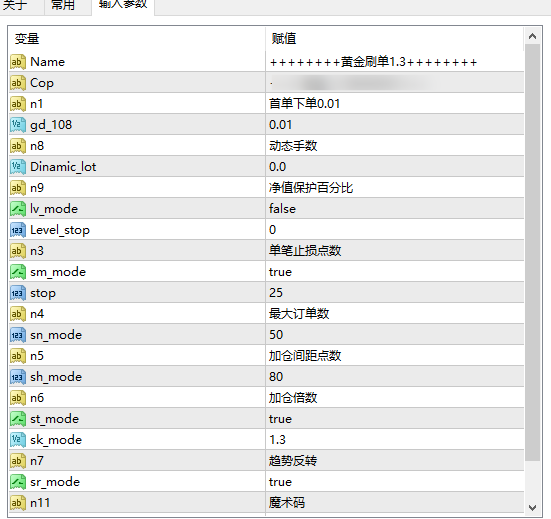Image resolution: width=551 pixels, height=519 pixels.
Task: Click the integer icon beside Level_stop
Action: [x=18, y=230]
